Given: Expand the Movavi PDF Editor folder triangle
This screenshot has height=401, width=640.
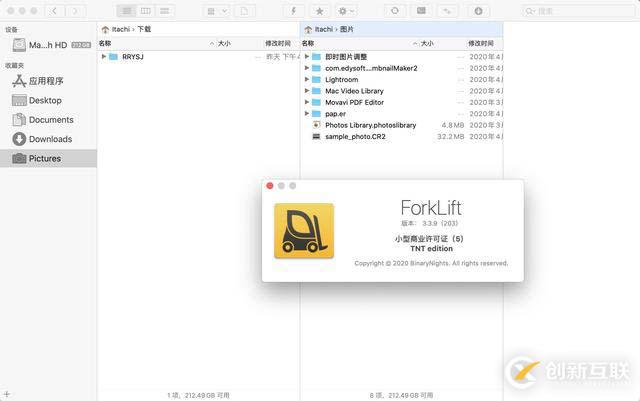Looking at the screenshot, I should click(307, 102).
